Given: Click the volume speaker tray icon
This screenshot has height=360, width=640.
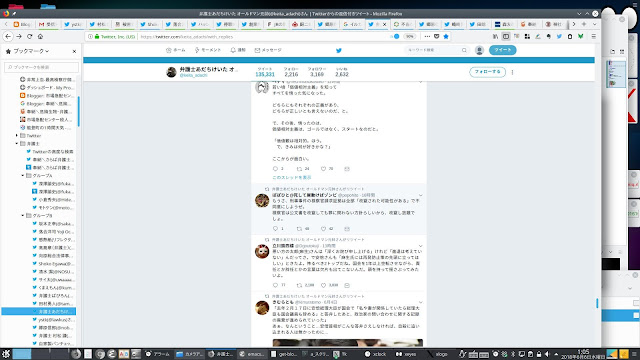Looking at the screenshot, I should point(547,354).
